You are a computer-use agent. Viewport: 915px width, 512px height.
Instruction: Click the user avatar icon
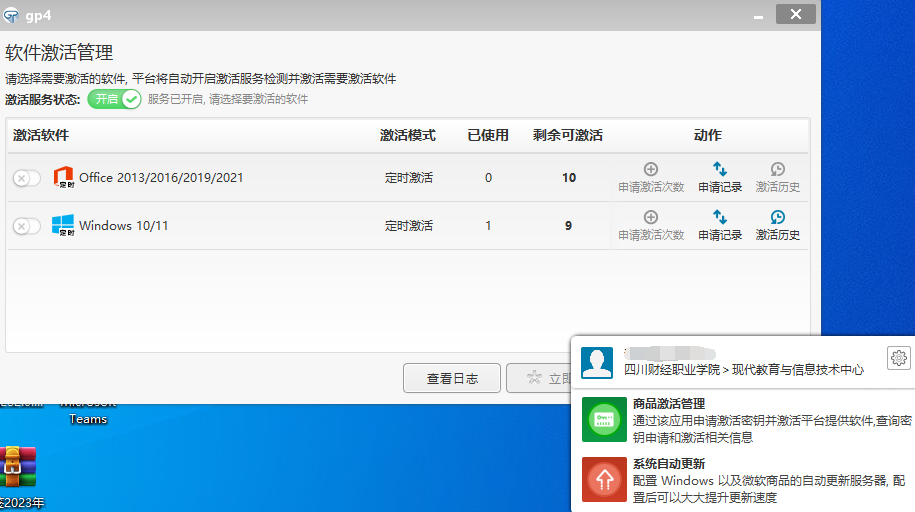(597, 363)
